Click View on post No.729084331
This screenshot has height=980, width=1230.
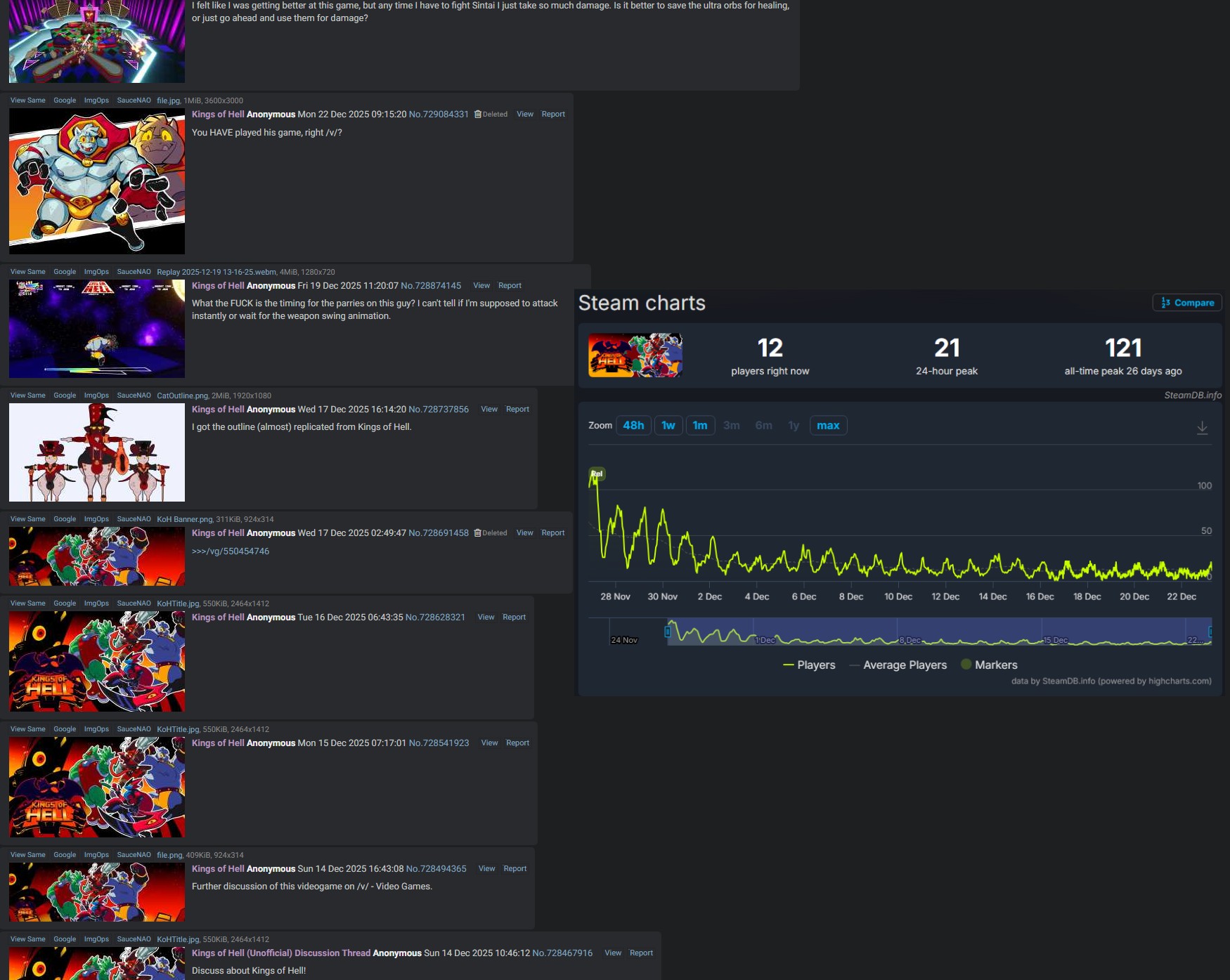(x=525, y=115)
